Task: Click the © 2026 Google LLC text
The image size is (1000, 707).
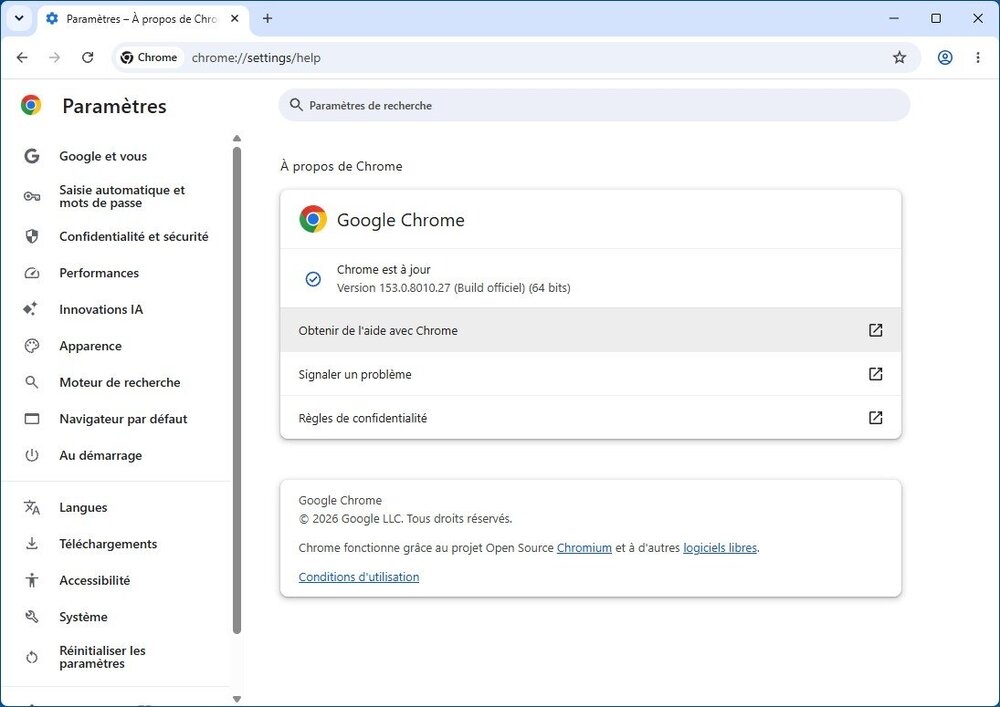Action: [406, 519]
